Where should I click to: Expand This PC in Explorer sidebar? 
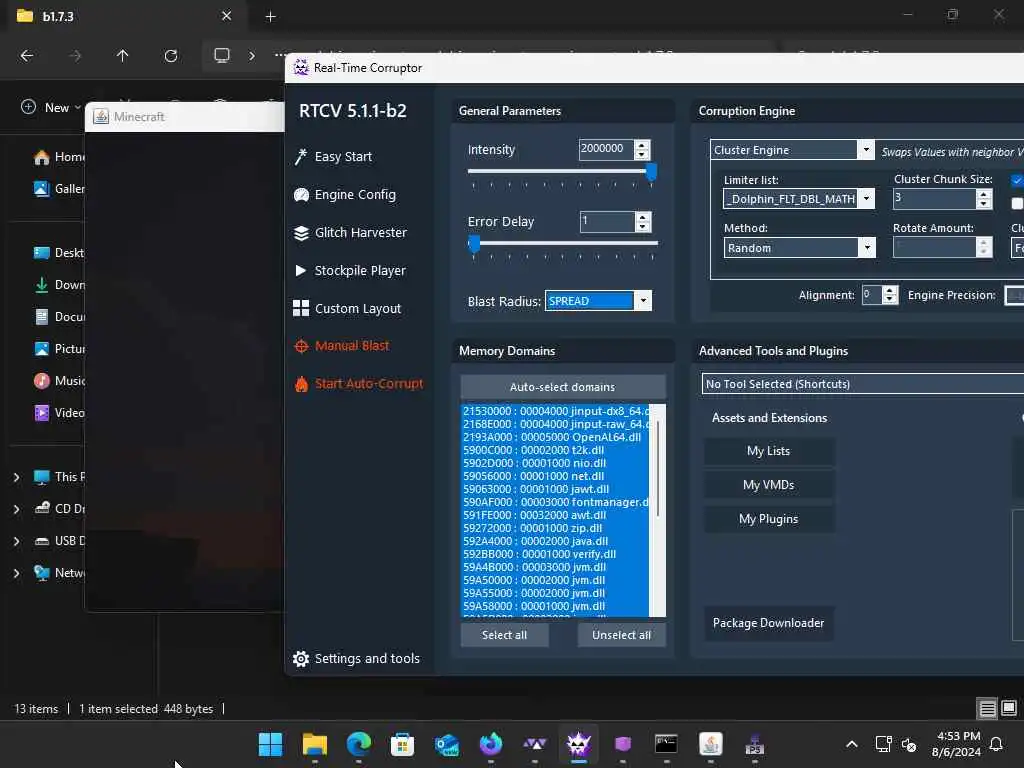coord(16,477)
